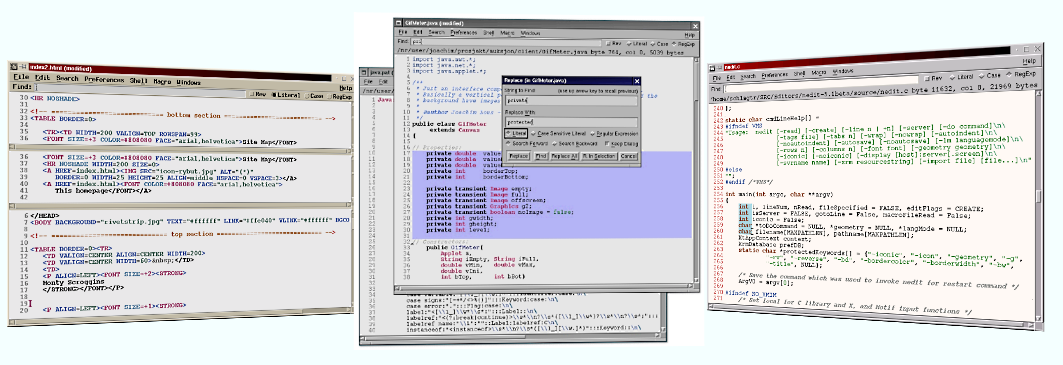Toggle Rev checkbox in index2.html window

(x=257, y=94)
